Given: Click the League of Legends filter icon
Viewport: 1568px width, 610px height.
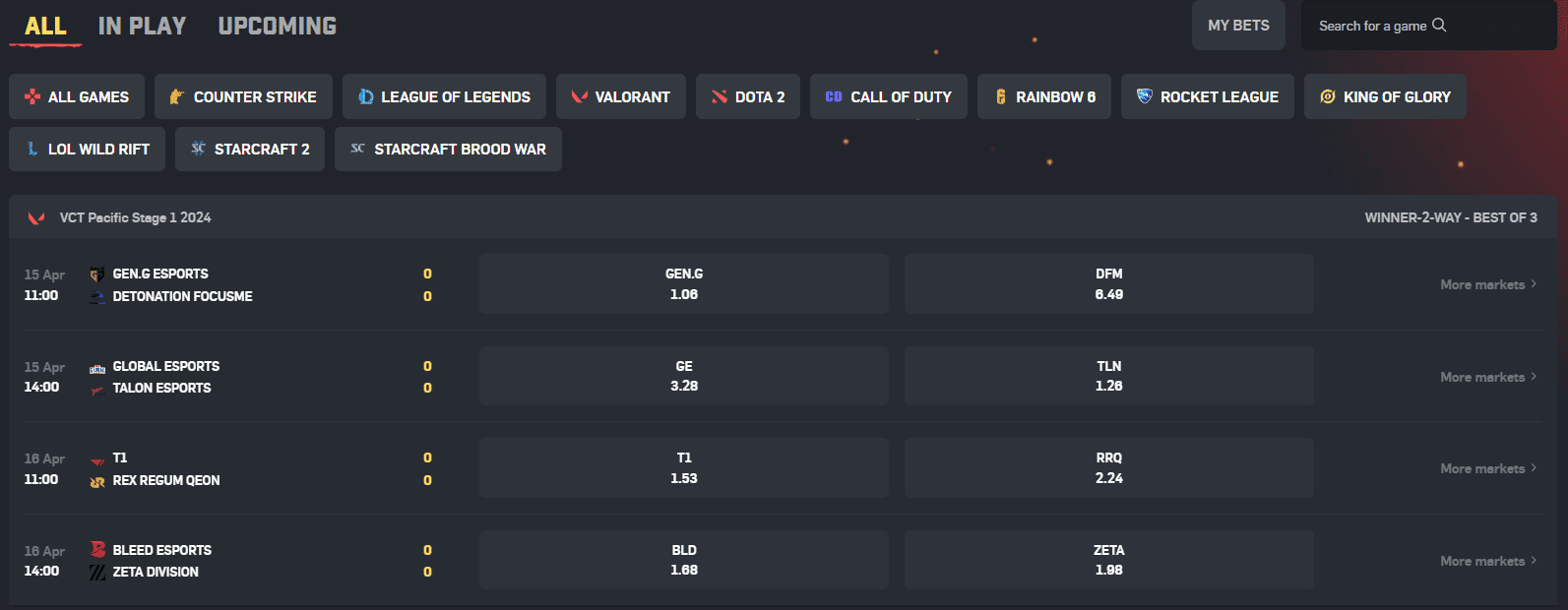Looking at the screenshot, I should (x=366, y=96).
